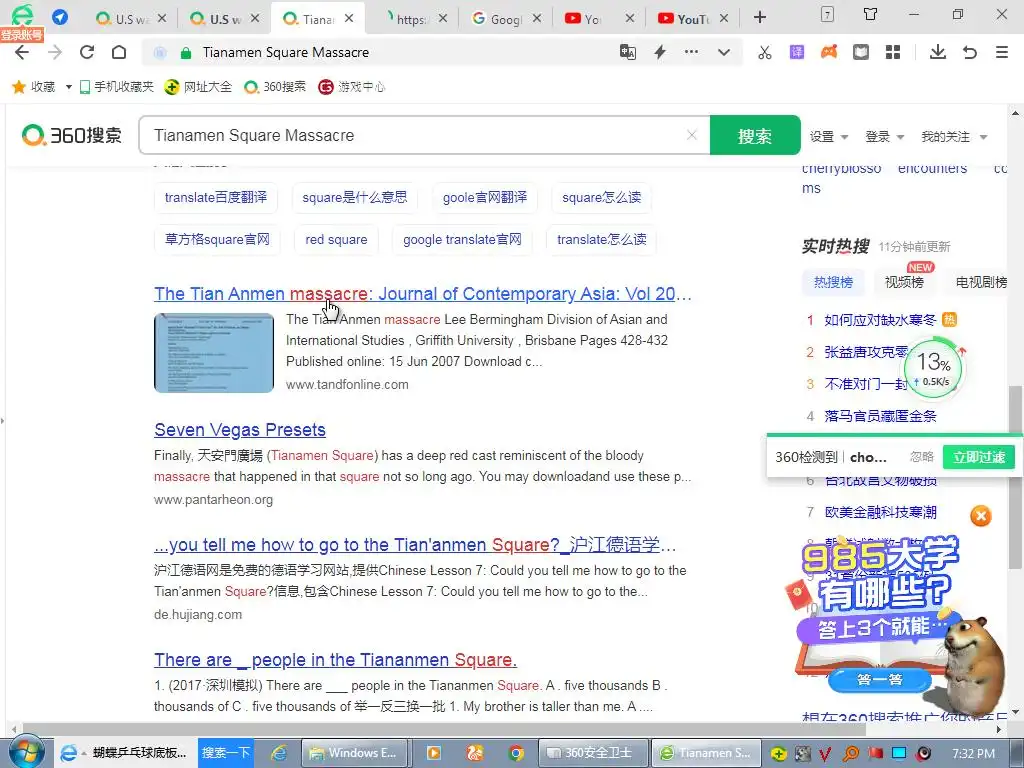Open hot search 如何应对缺水寒冬
Viewport: 1024px width, 768px height.
880,320
